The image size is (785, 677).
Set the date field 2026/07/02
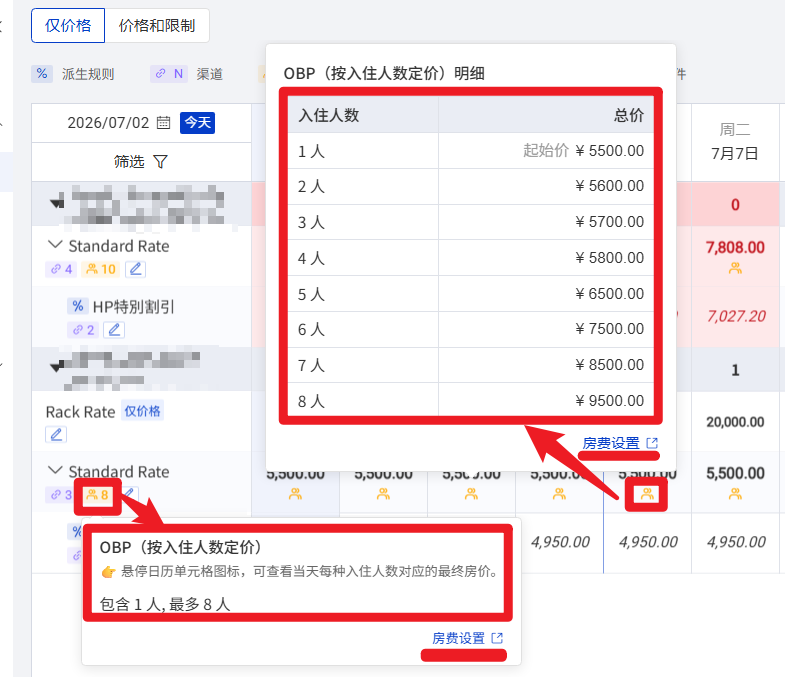109,123
